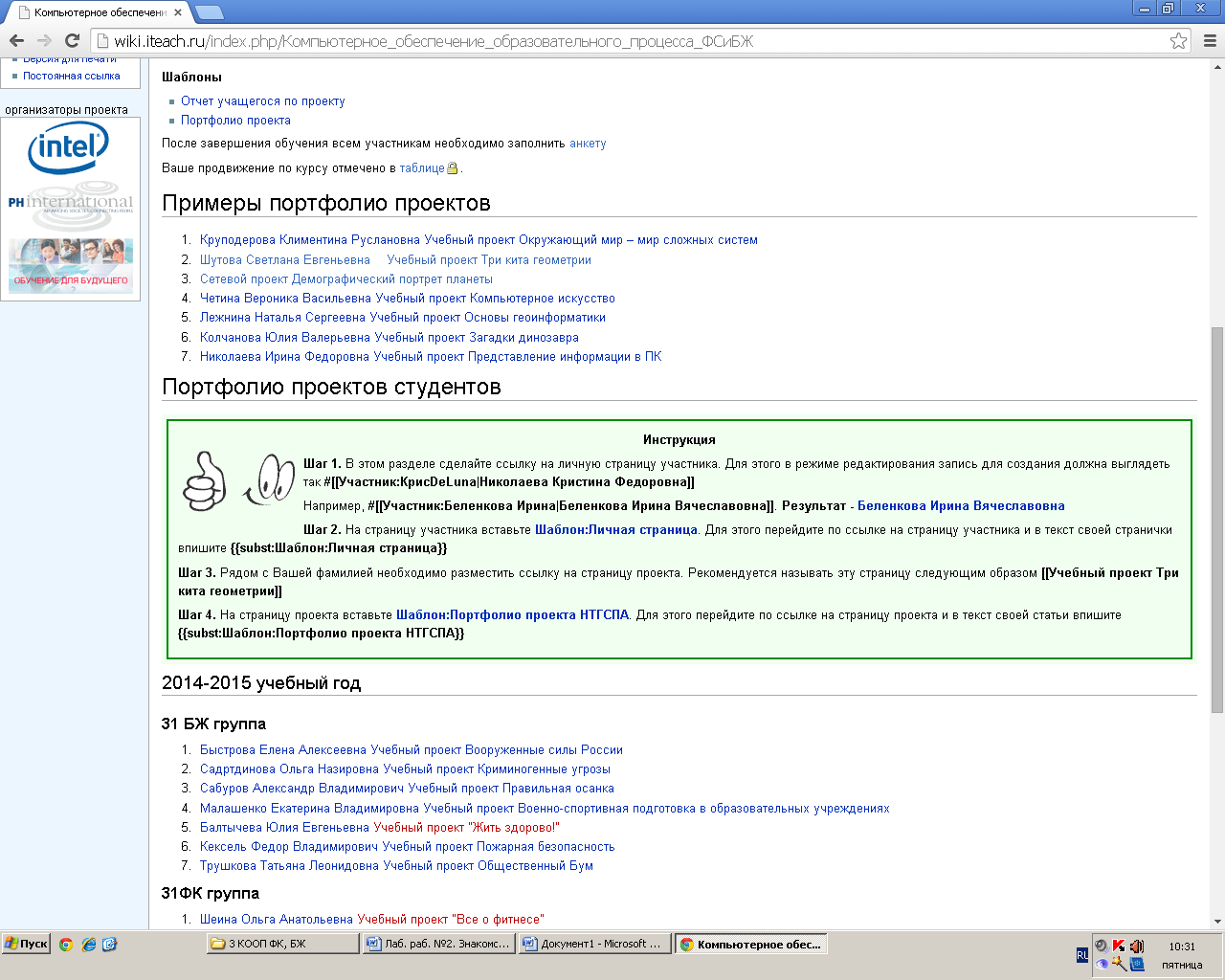Click the Обучение для будущего banner
1225x980 pixels.
coord(71,265)
